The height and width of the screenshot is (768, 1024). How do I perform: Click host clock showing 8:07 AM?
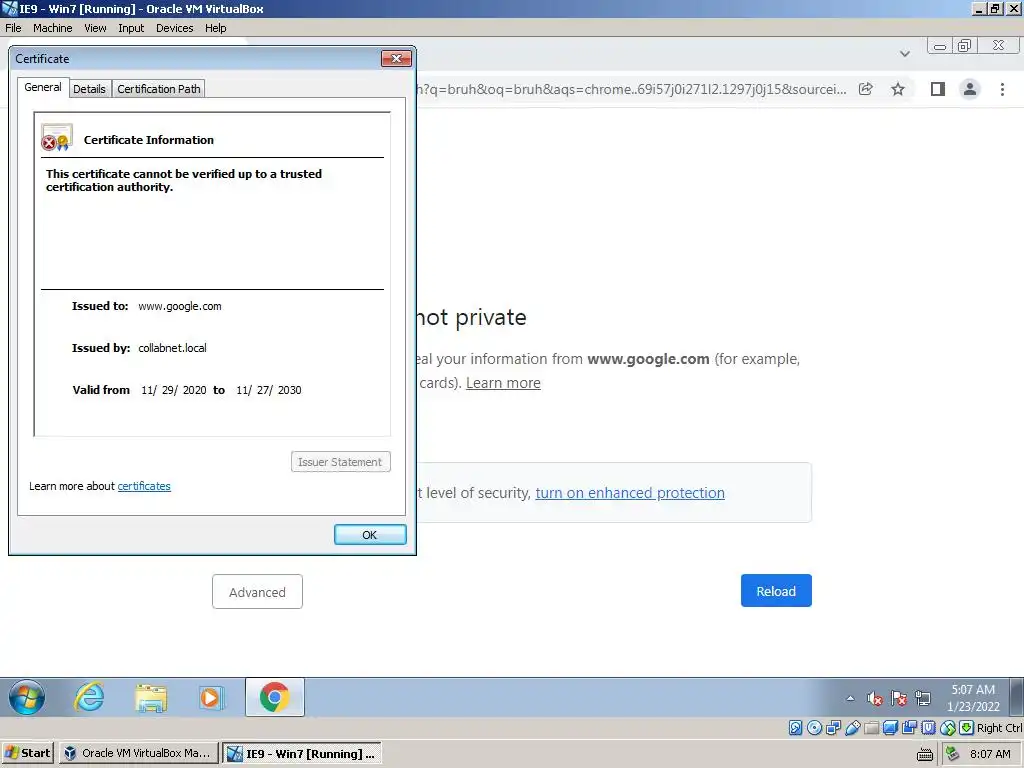coord(990,754)
